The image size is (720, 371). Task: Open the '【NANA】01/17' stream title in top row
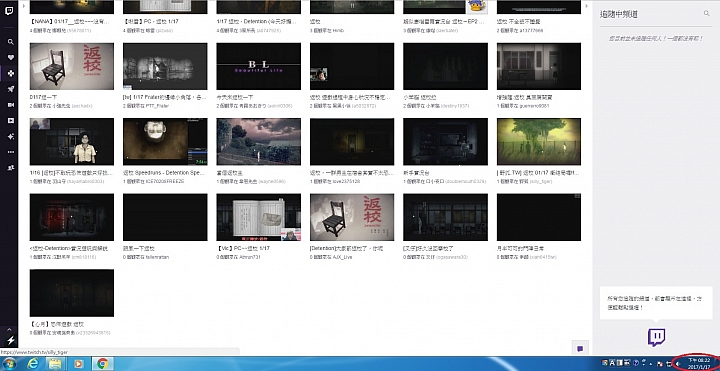tap(71, 22)
